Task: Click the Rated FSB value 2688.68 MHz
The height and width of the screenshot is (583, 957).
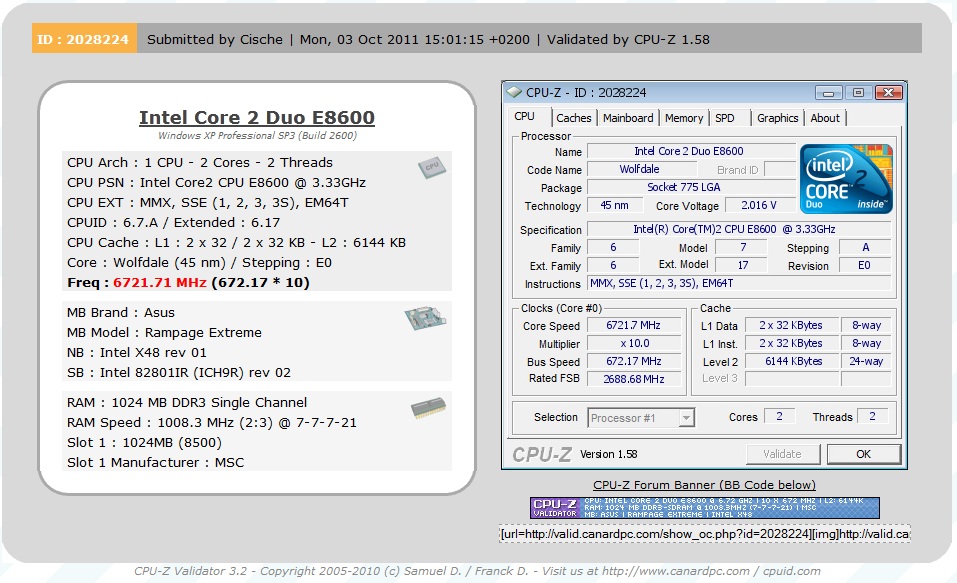Action: (634, 379)
